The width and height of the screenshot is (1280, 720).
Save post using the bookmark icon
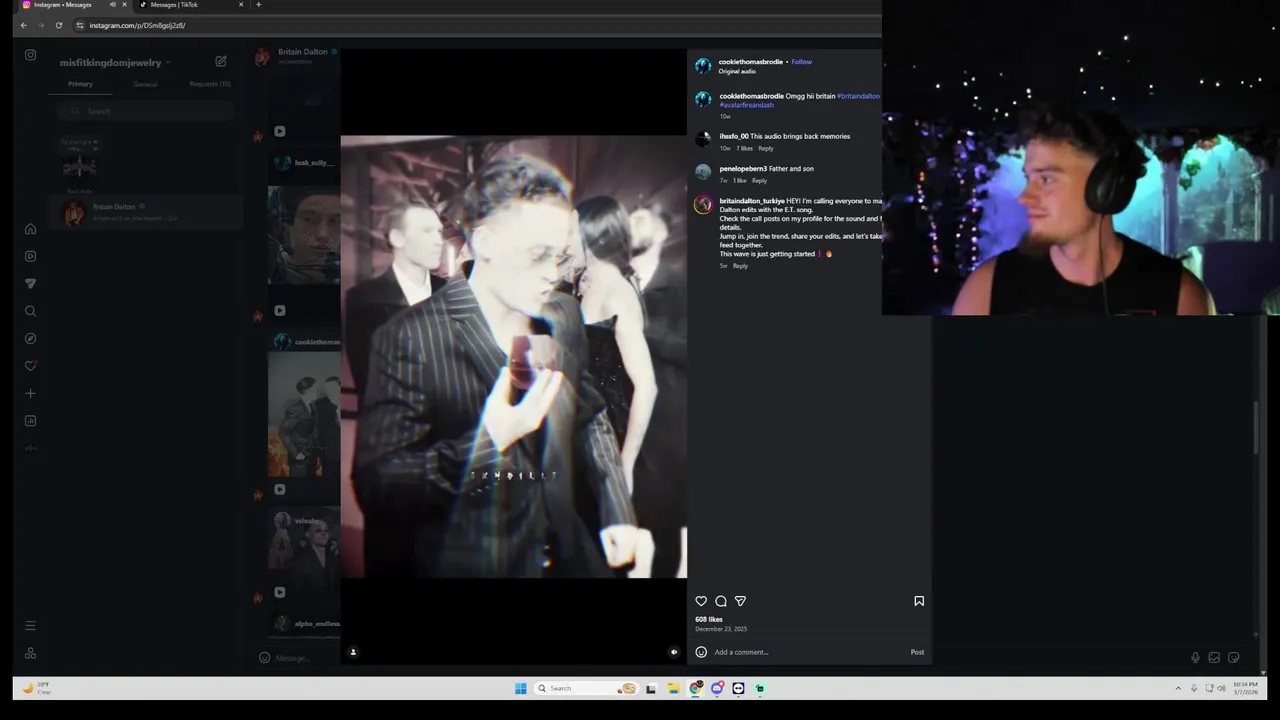tap(919, 601)
